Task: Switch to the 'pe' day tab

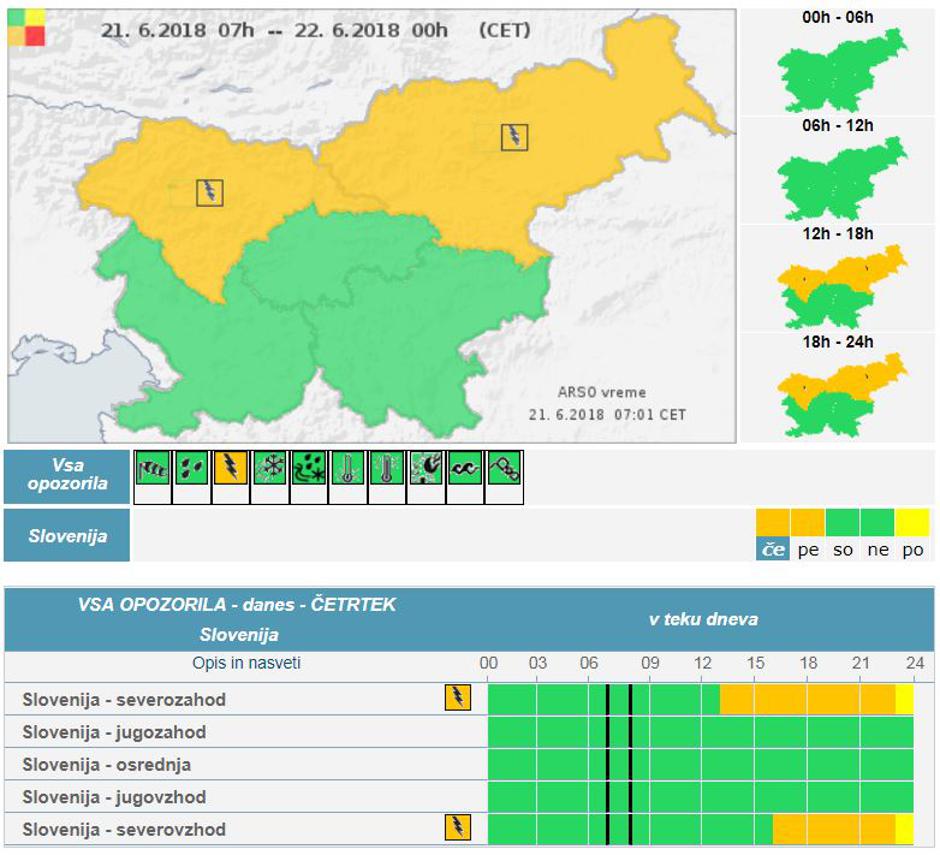Action: coord(807,549)
